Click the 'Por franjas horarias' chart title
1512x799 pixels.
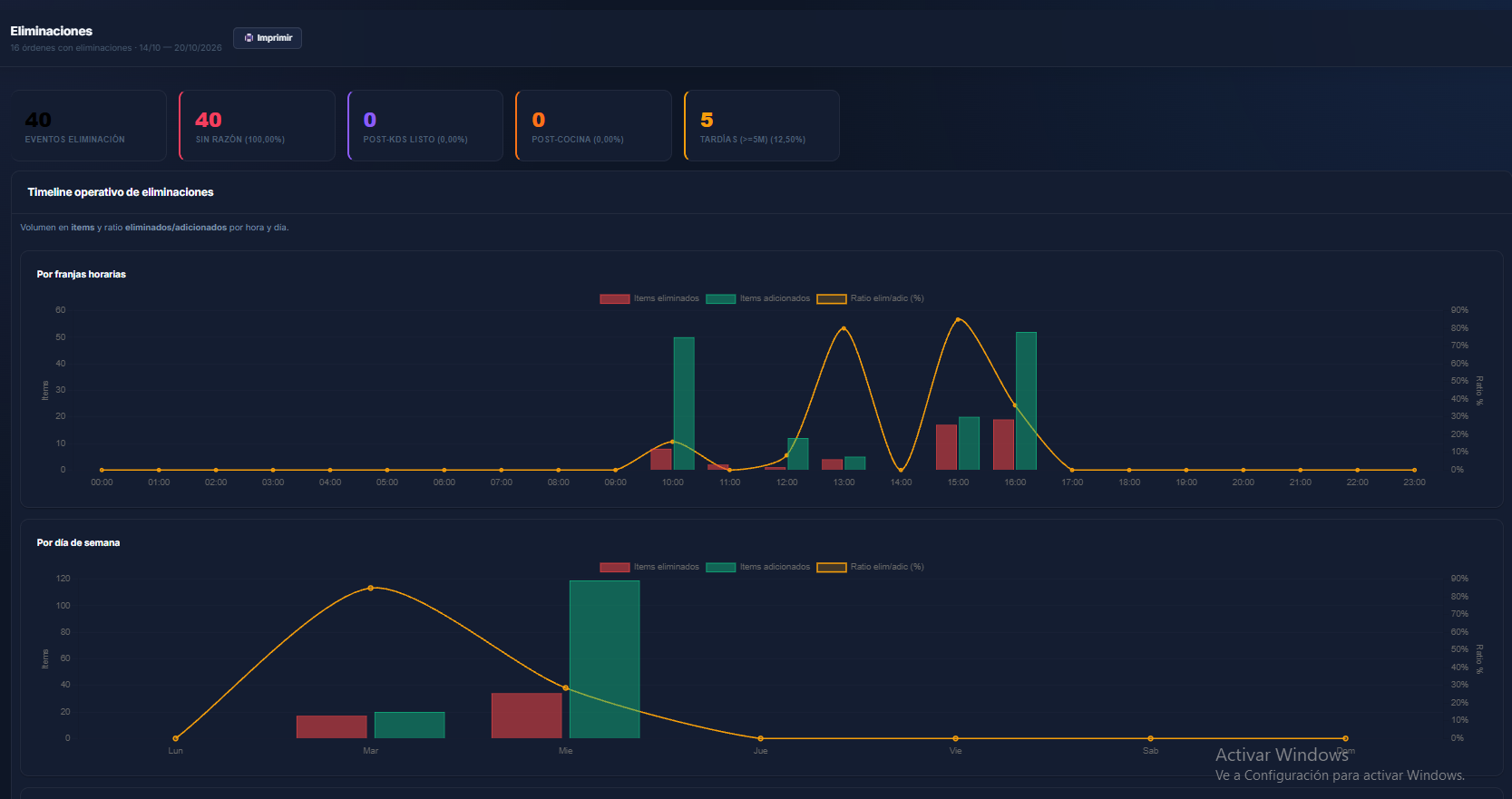click(82, 274)
